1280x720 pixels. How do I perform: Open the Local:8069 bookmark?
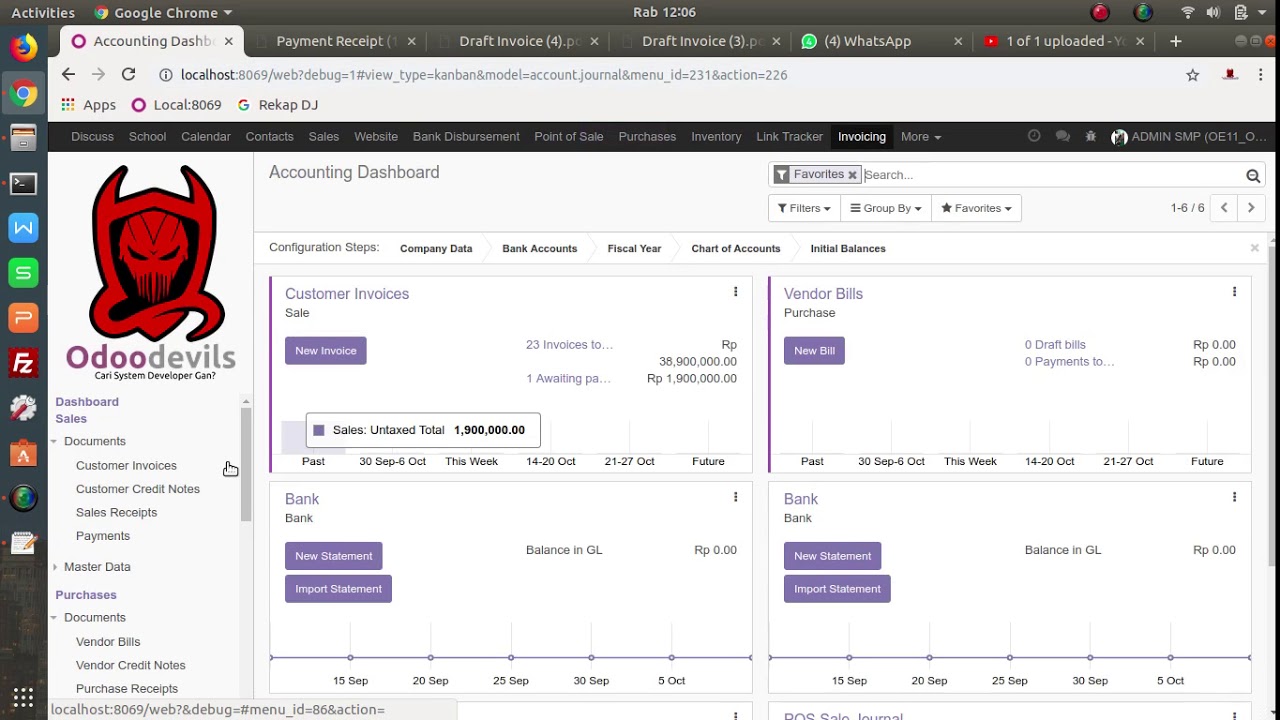(176, 105)
